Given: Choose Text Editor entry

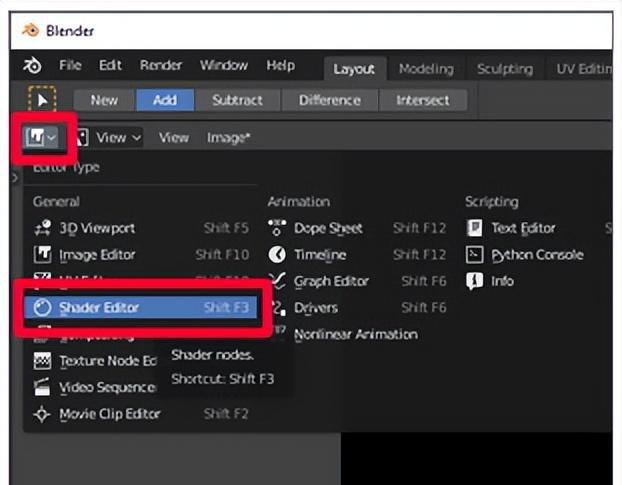Looking at the screenshot, I should [526, 228].
